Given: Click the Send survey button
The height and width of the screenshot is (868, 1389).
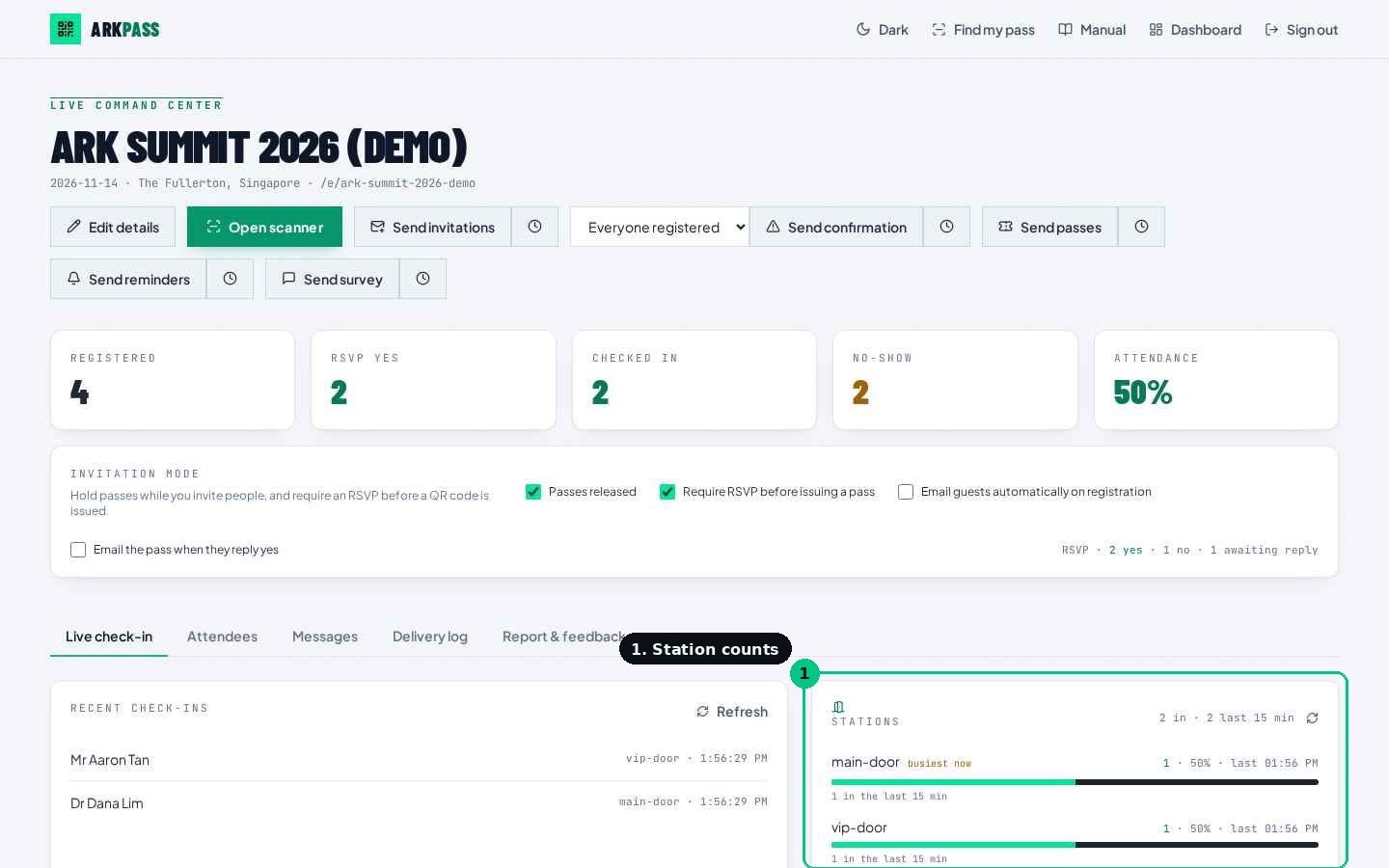Looking at the screenshot, I should 332,279.
